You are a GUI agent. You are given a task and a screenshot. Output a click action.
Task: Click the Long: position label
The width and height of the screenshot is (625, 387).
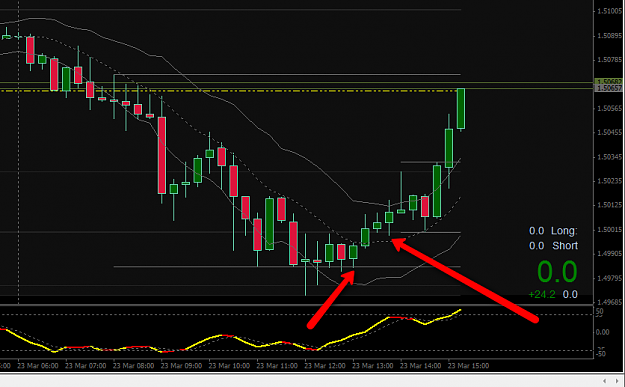point(564,231)
